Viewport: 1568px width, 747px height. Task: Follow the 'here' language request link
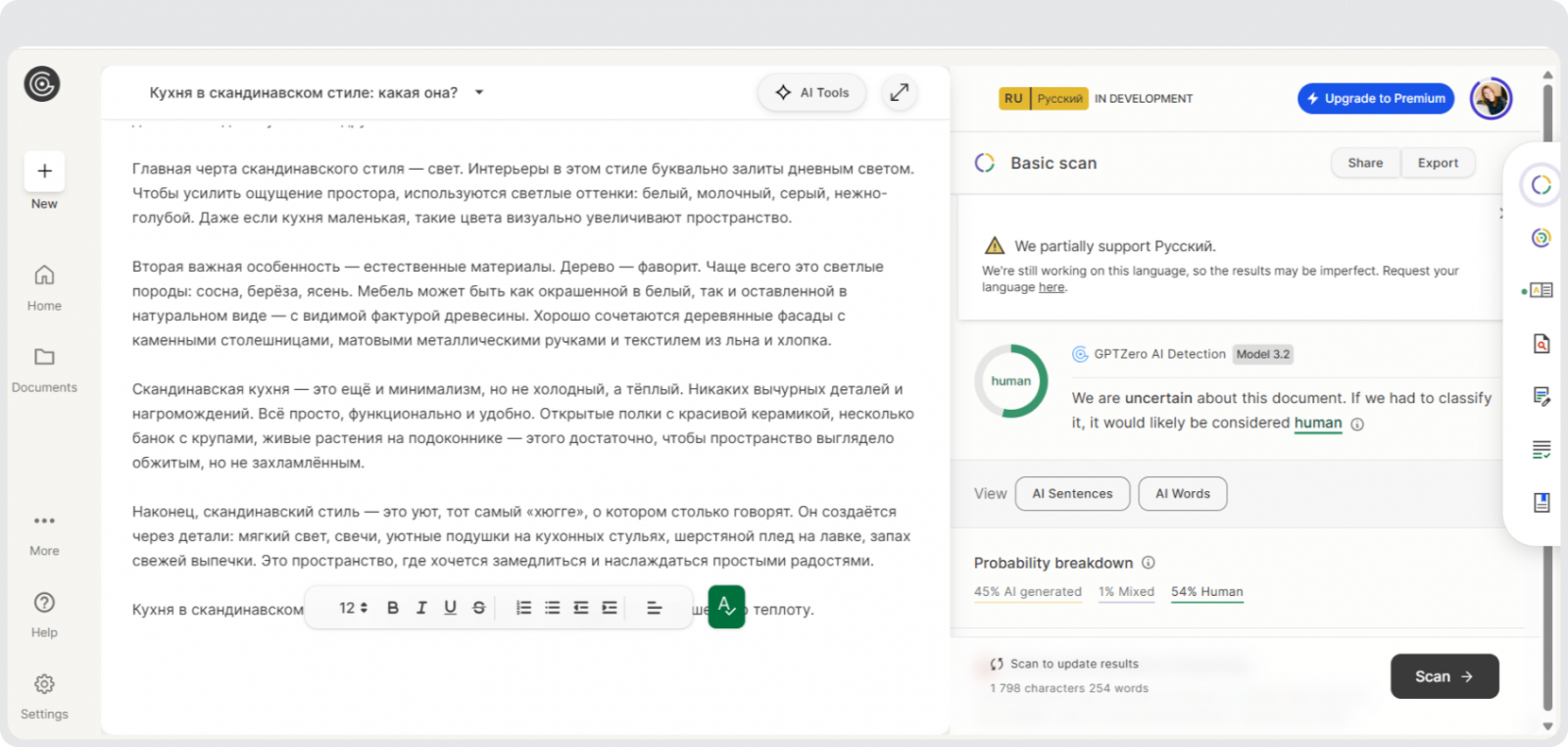tap(1052, 287)
